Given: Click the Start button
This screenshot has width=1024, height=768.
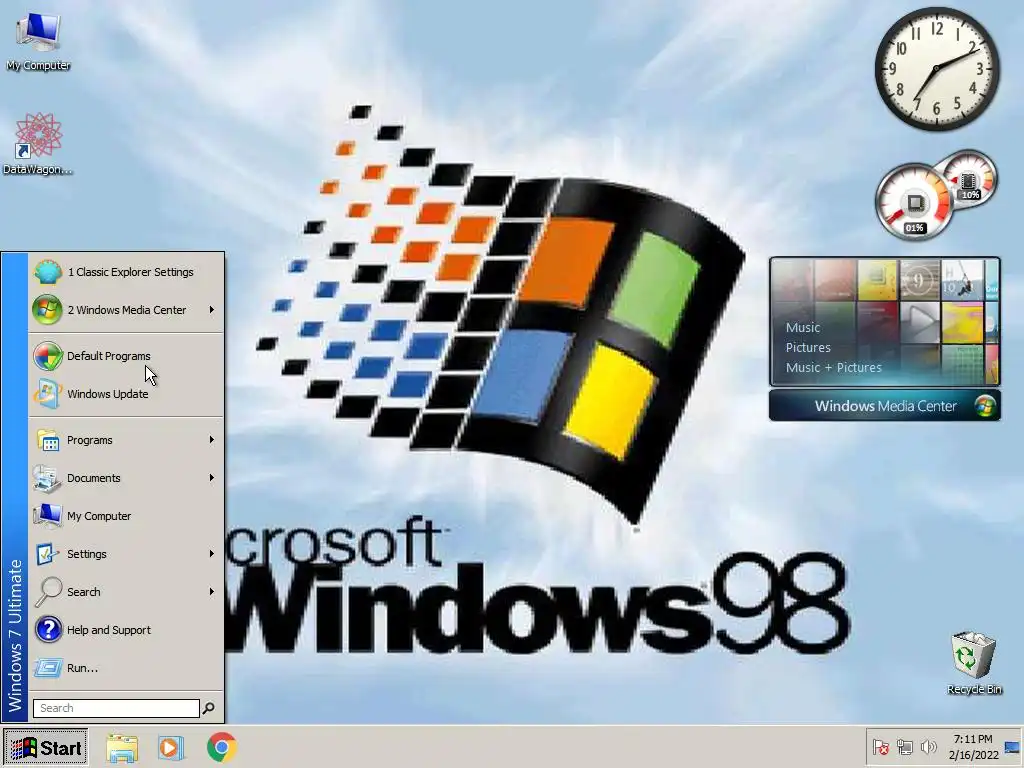Looking at the screenshot, I should click(x=46, y=748).
